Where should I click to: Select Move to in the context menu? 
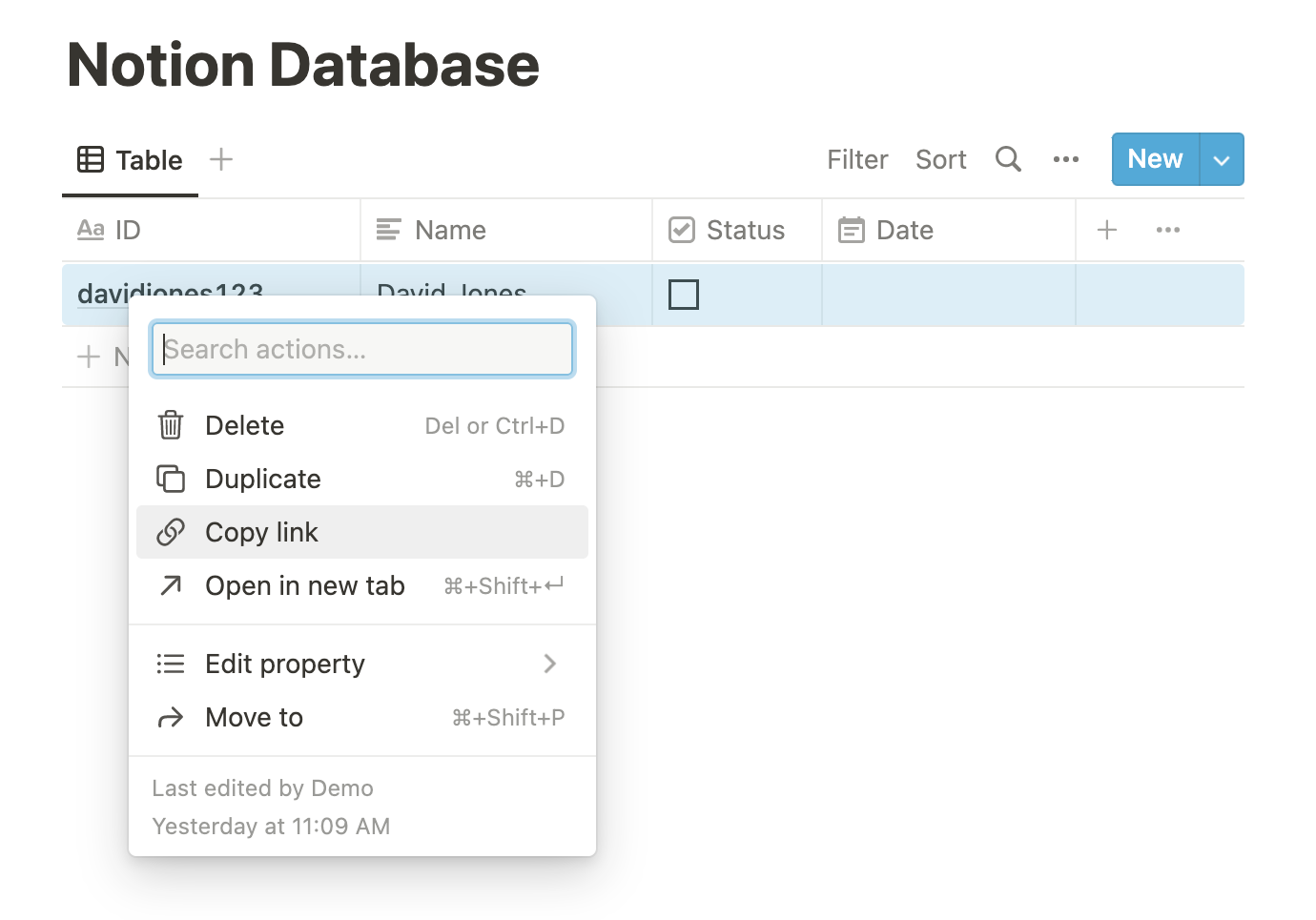[x=362, y=717]
